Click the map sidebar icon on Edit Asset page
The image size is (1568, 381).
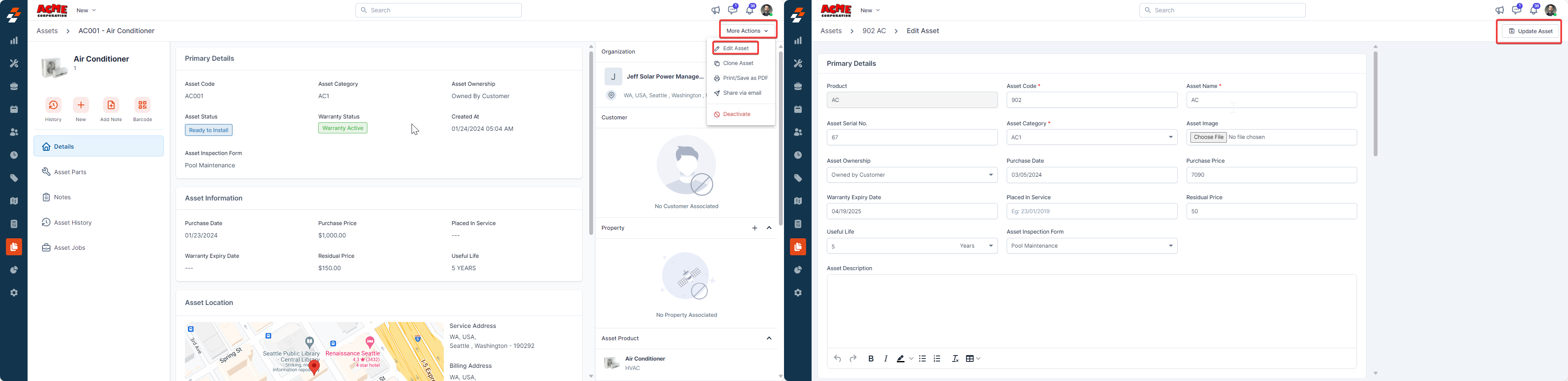point(798,201)
